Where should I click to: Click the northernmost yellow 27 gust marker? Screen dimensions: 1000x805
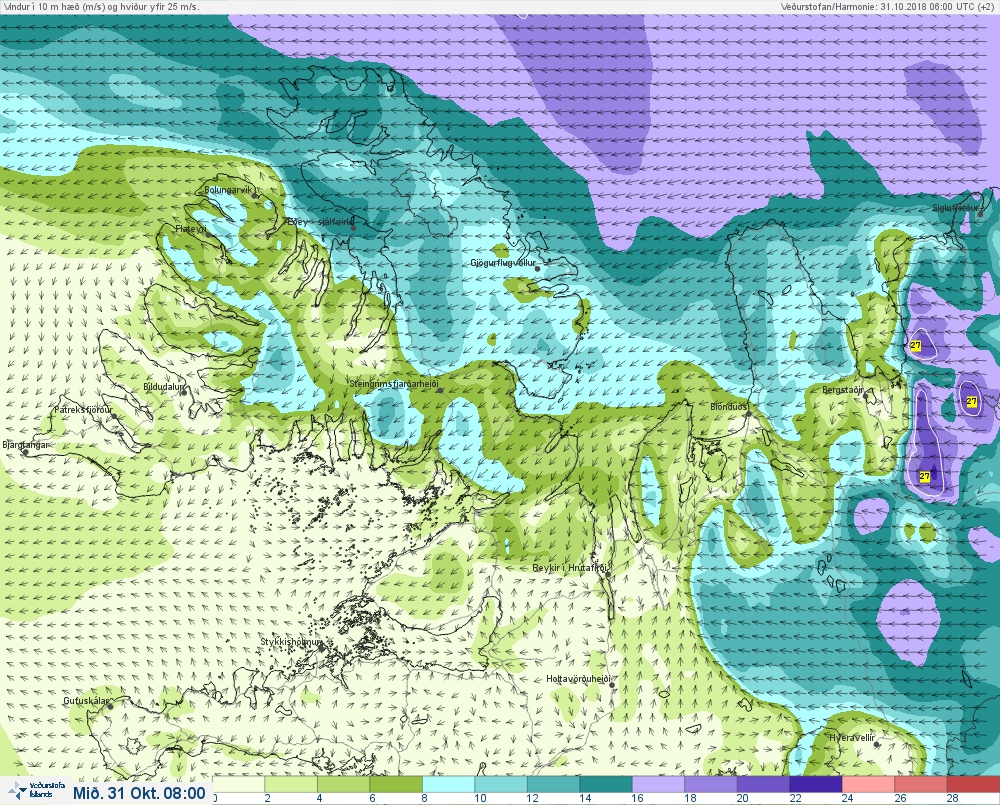(916, 346)
